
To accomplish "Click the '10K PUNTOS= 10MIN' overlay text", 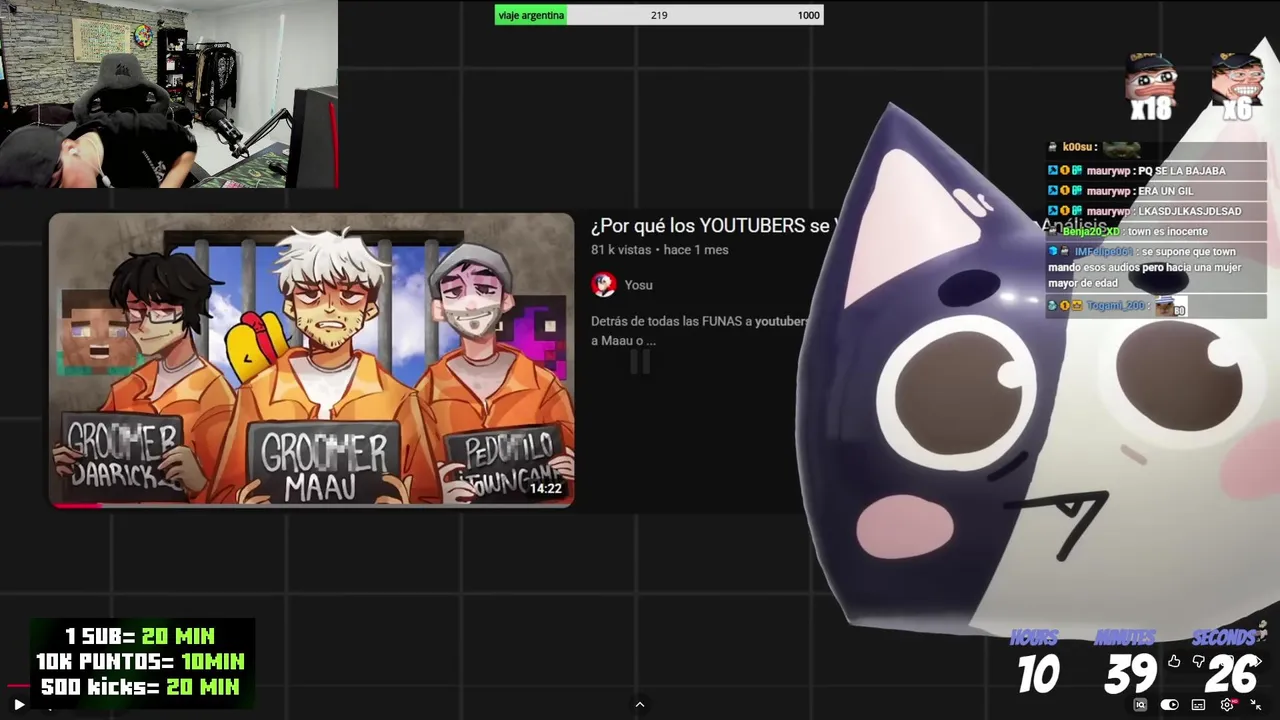I will [x=140, y=661].
